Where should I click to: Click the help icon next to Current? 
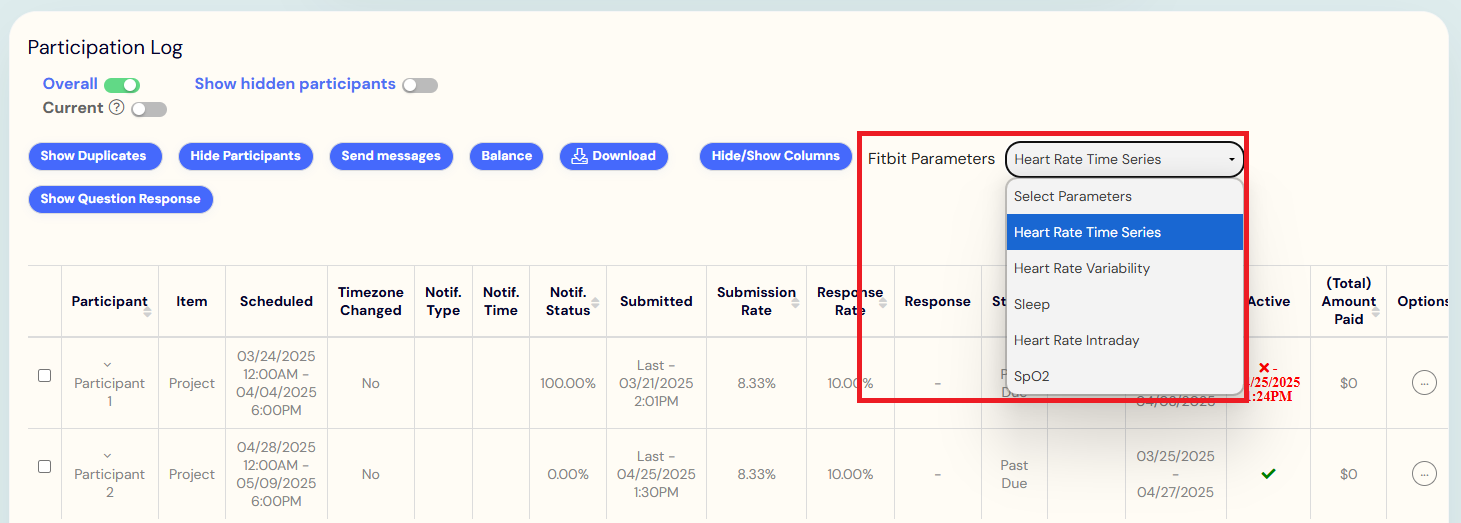[116, 108]
